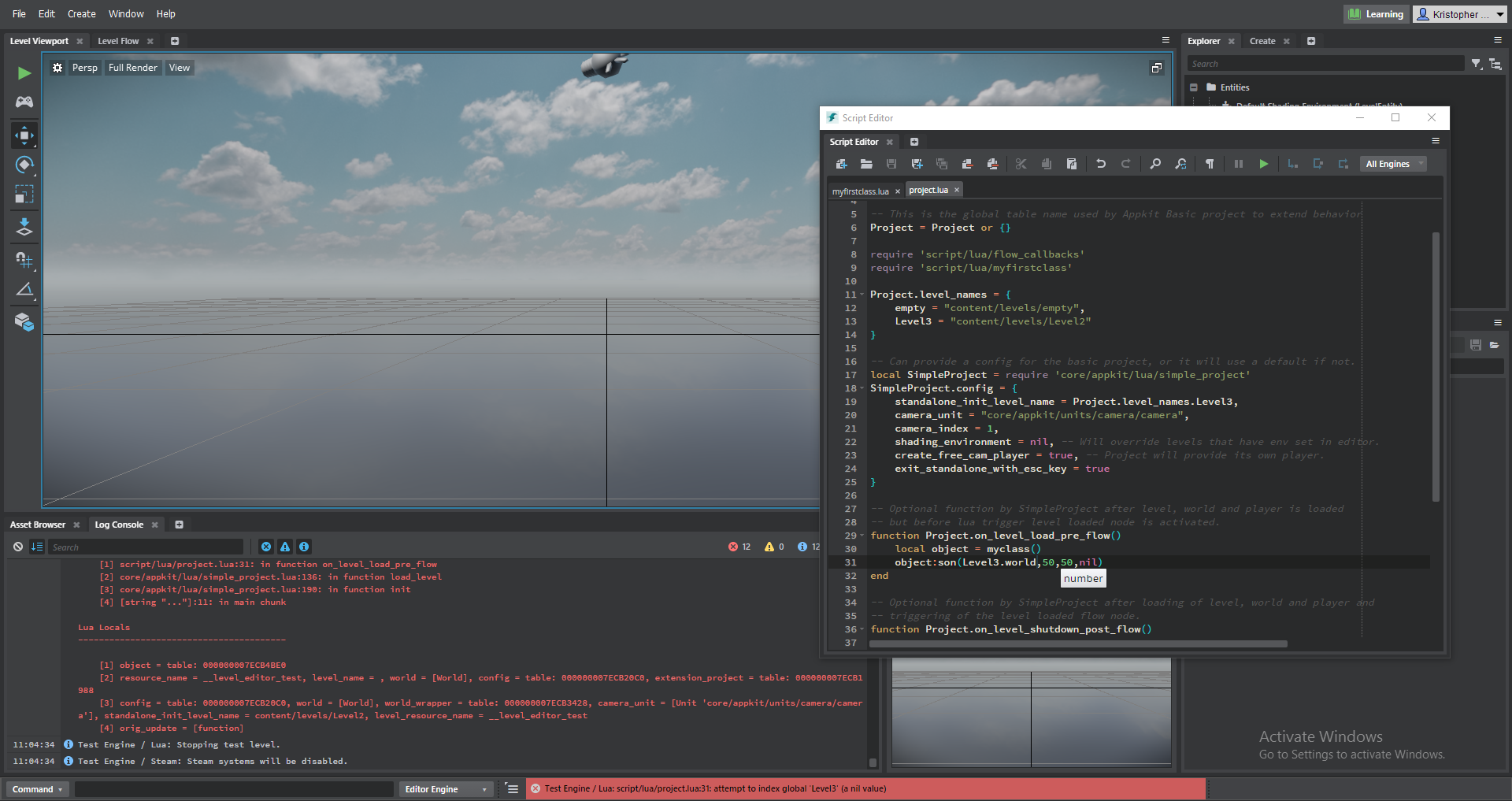Open the Editor Engine dropdown at bottom
The height and width of the screenshot is (801, 1512).
(x=446, y=788)
